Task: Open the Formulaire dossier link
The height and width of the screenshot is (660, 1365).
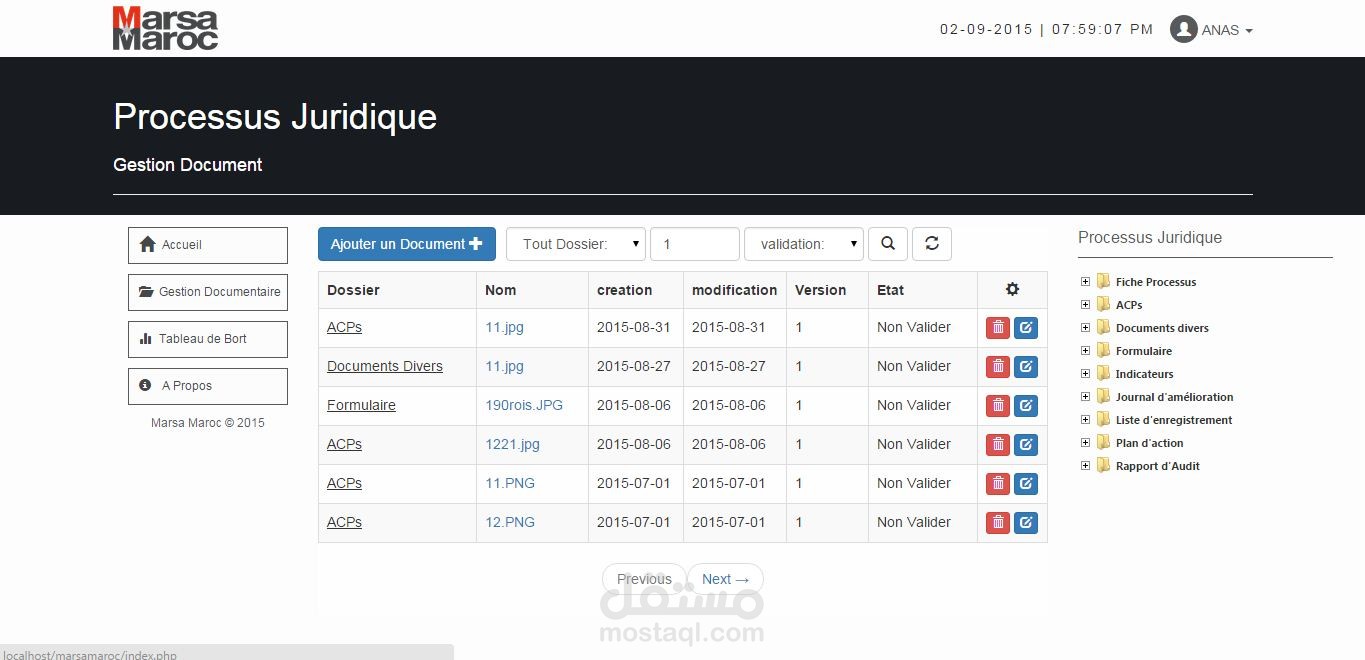Action: [x=361, y=405]
